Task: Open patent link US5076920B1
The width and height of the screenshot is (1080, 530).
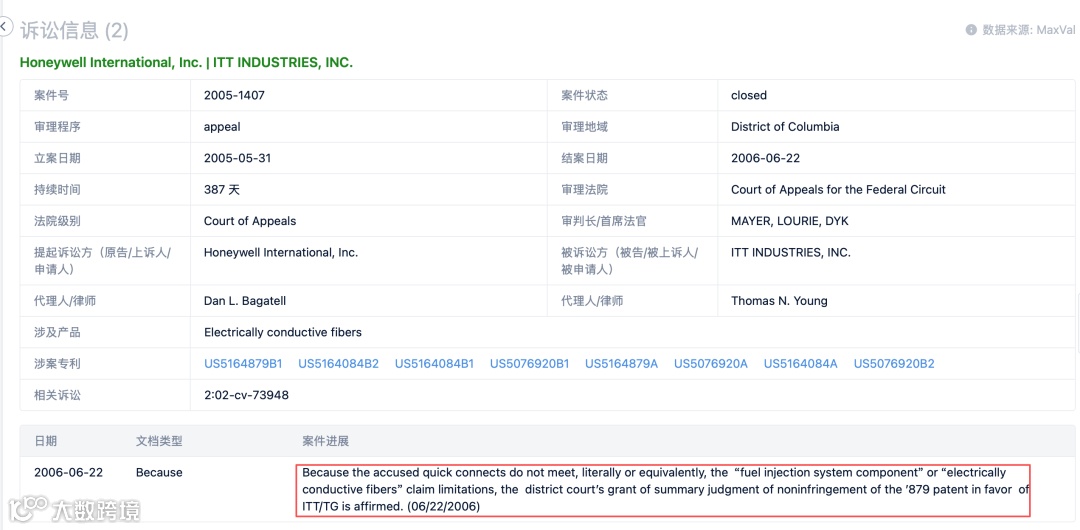Action: coord(530,363)
